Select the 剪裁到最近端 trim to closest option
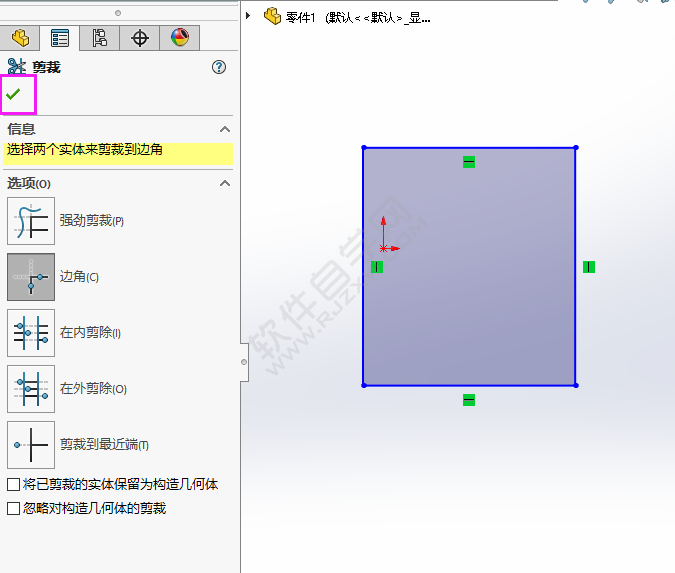Viewport: 675px width, 573px height. (x=31, y=445)
